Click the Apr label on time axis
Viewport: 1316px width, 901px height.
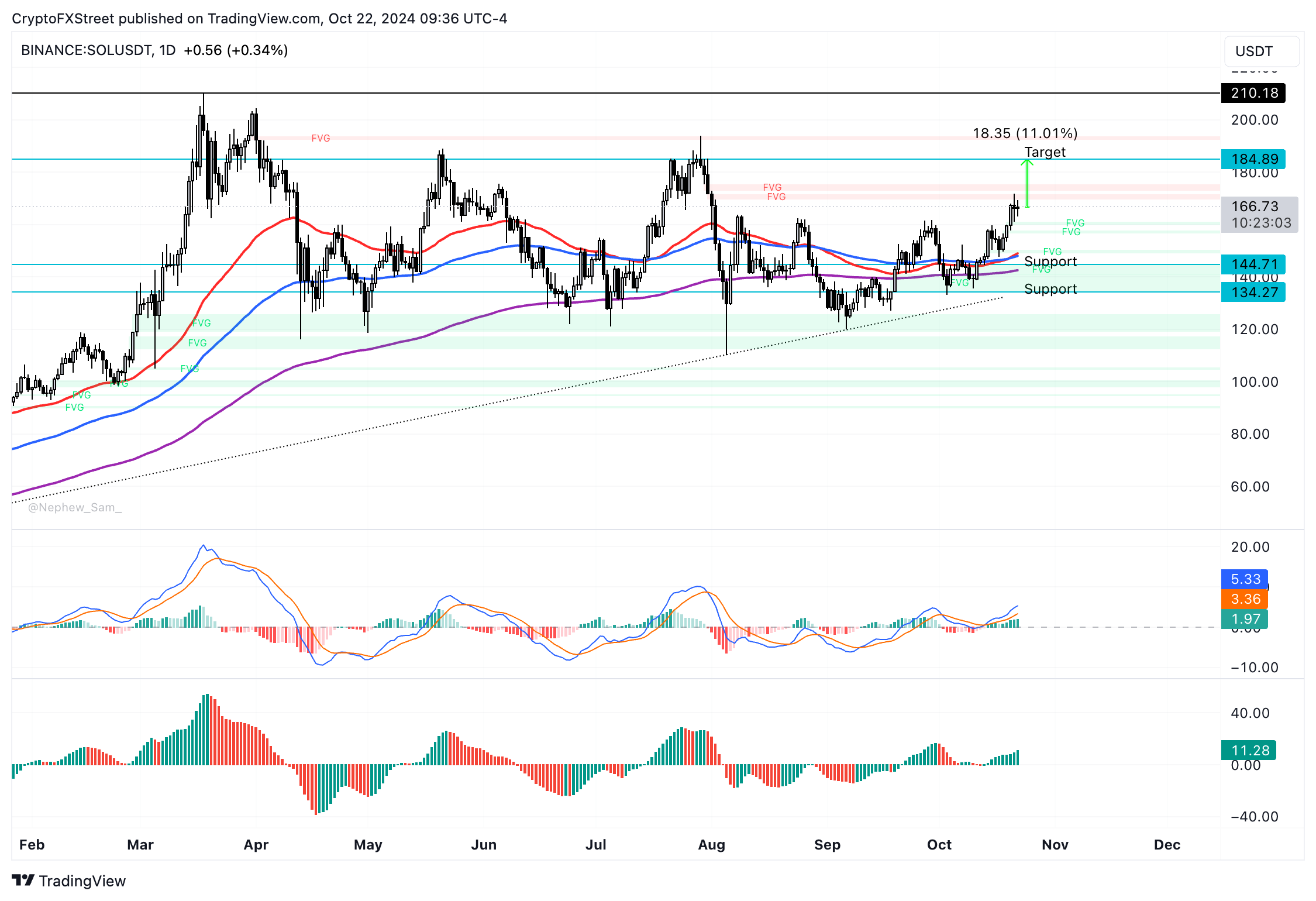pyautogui.click(x=256, y=845)
